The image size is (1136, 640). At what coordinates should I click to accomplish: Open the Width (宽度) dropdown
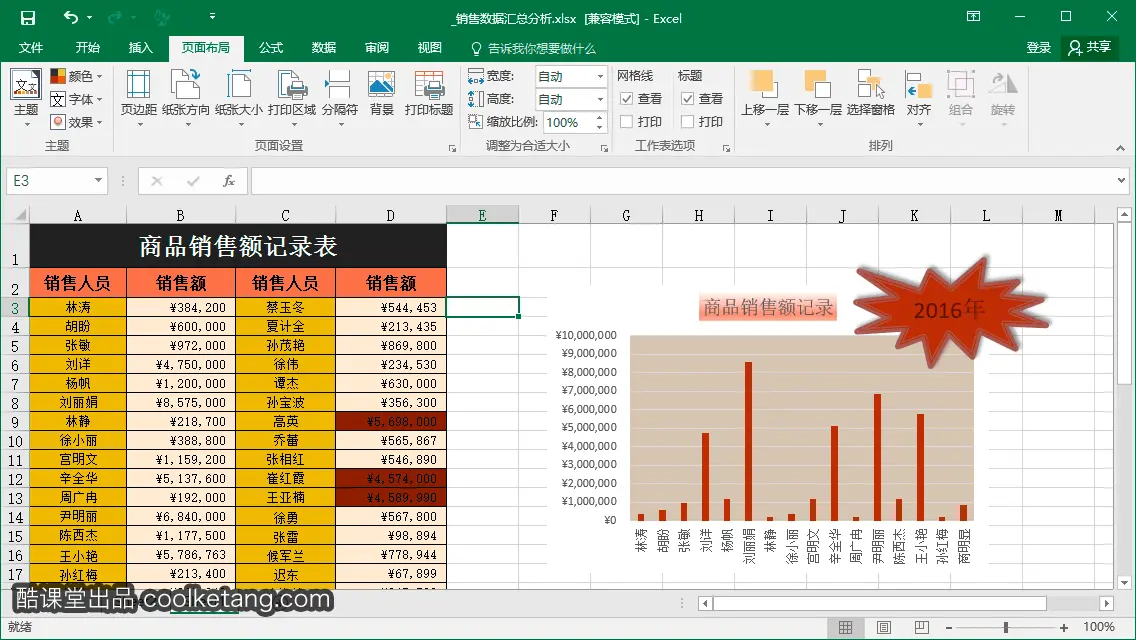[x=601, y=76]
